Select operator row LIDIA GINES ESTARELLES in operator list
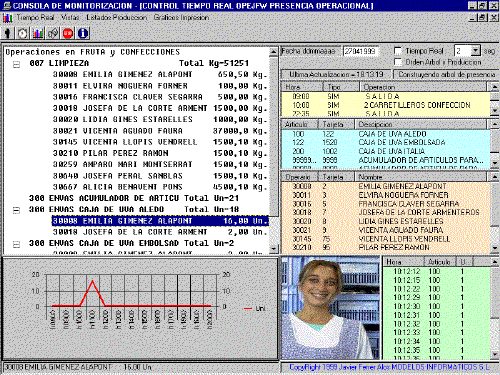This screenshot has height=375, width=500. pyautogui.click(x=386, y=221)
